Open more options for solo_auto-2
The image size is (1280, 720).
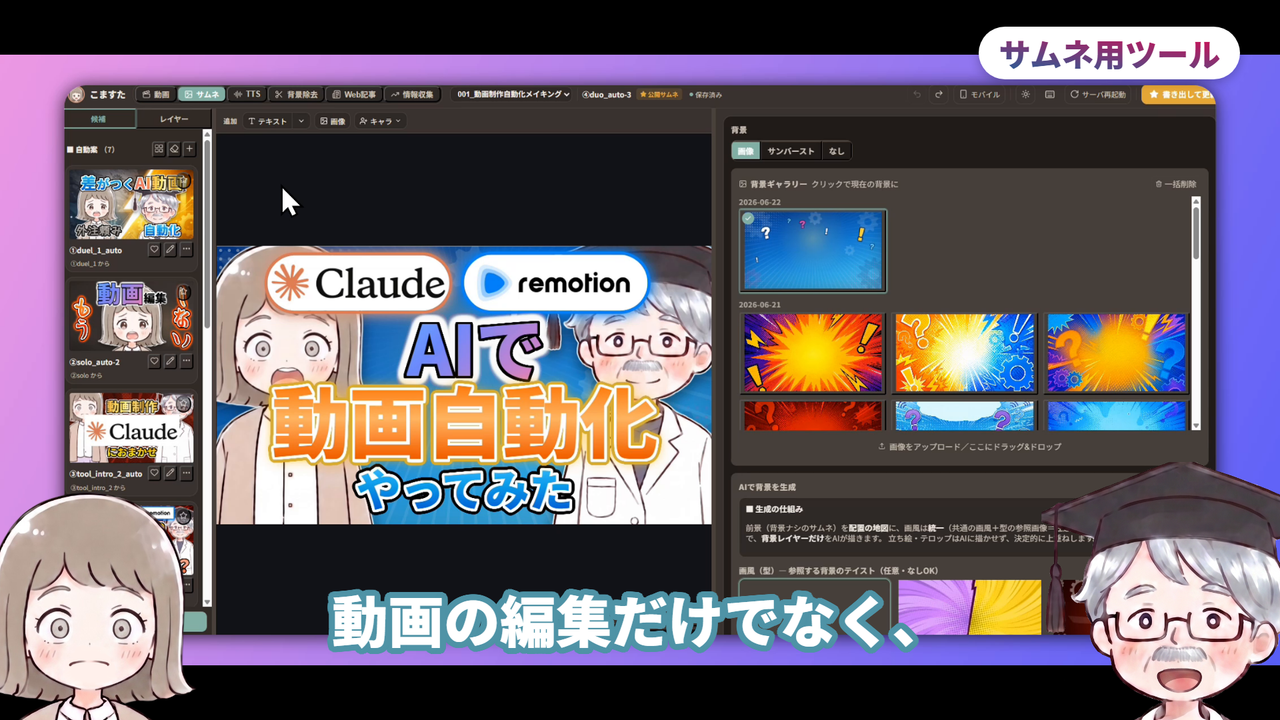coord(186,362)
